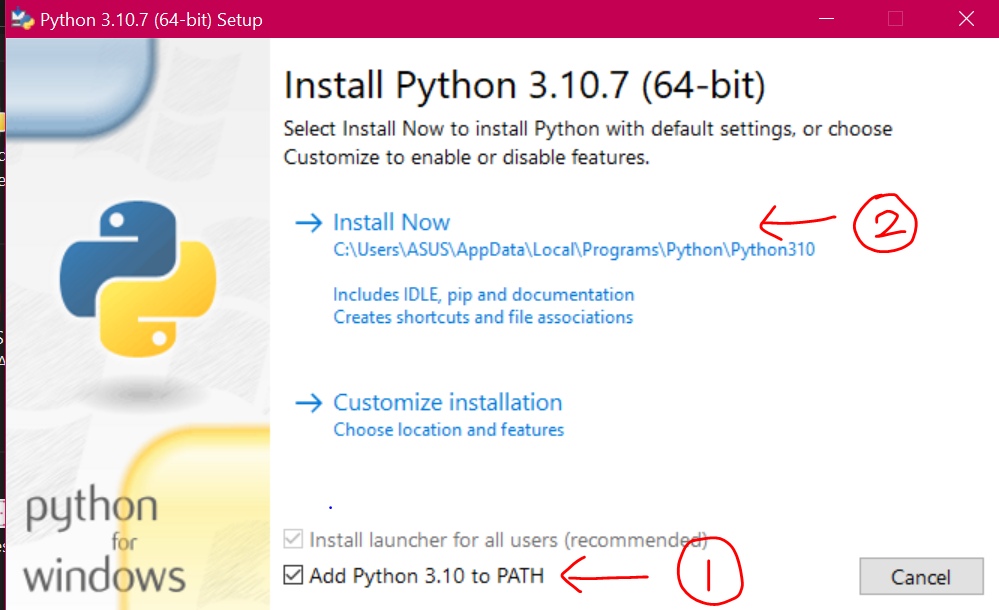The height and width of the screenshot is (610, 999).
Task: Click the Cancel button
Action: [x=921, y=577]
